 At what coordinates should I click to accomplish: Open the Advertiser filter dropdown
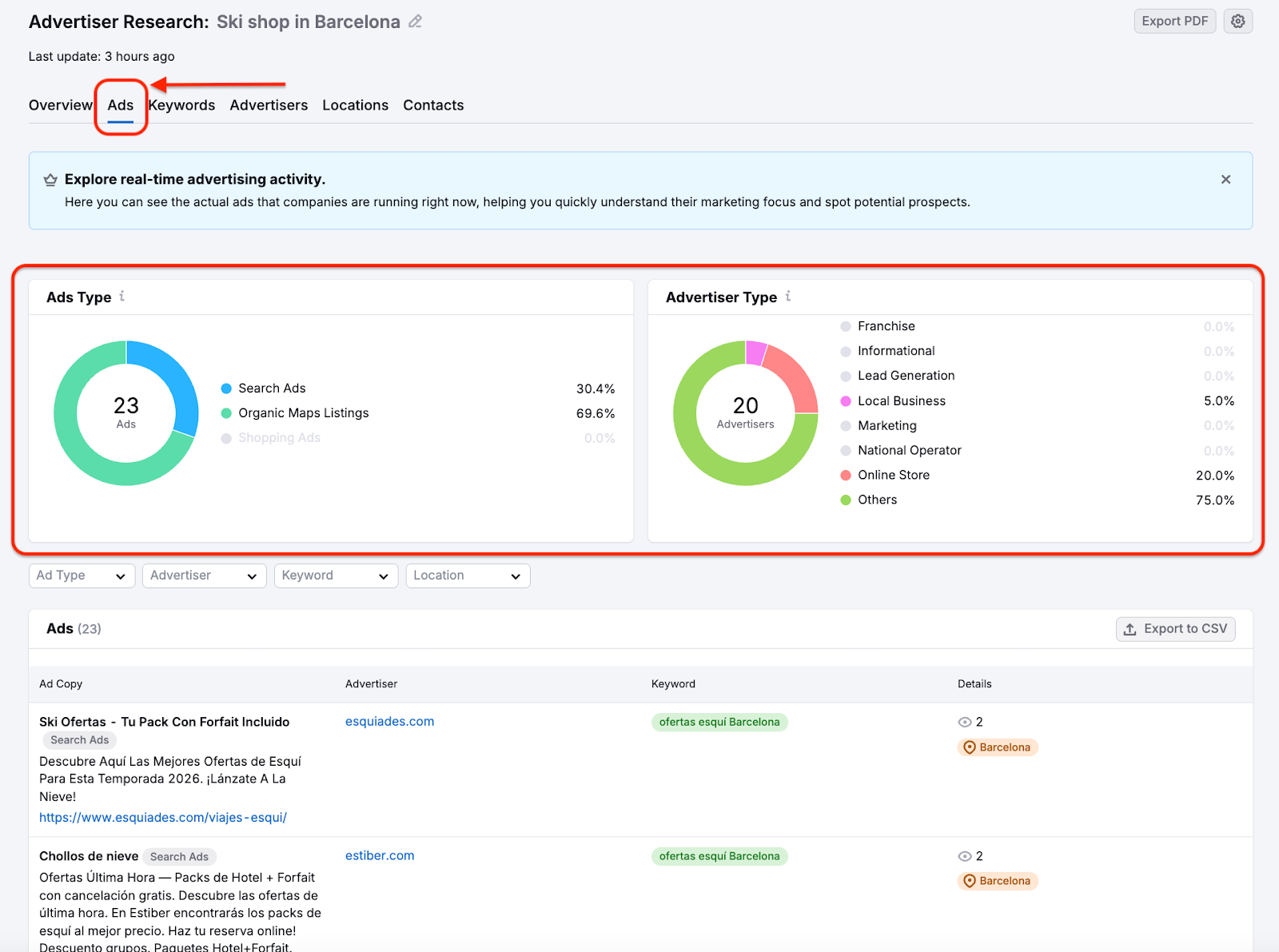click(x=204, y=575)
